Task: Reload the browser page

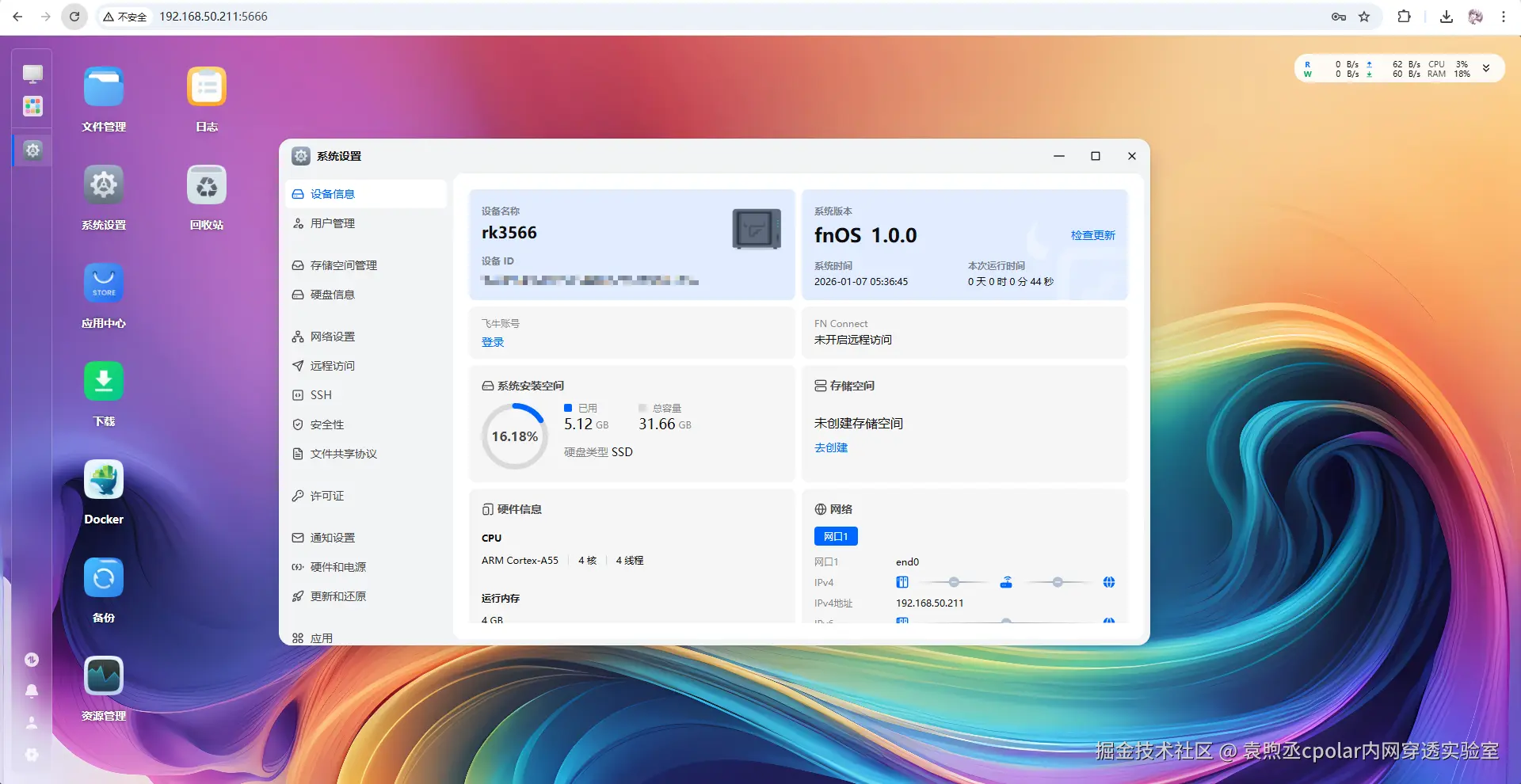Action: coord(74,17)
